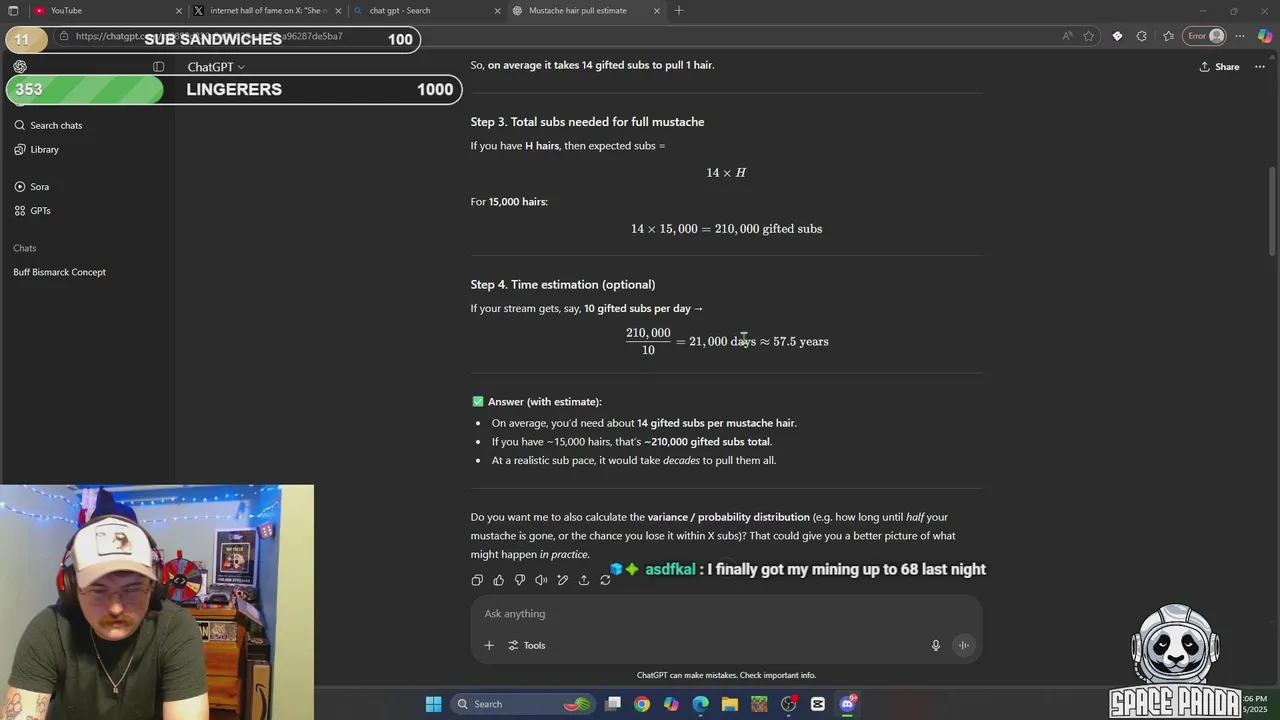Viewport: 1280px width, 720px height.
Task: Click the Error profile button
Action: (x=1205, y=36)
